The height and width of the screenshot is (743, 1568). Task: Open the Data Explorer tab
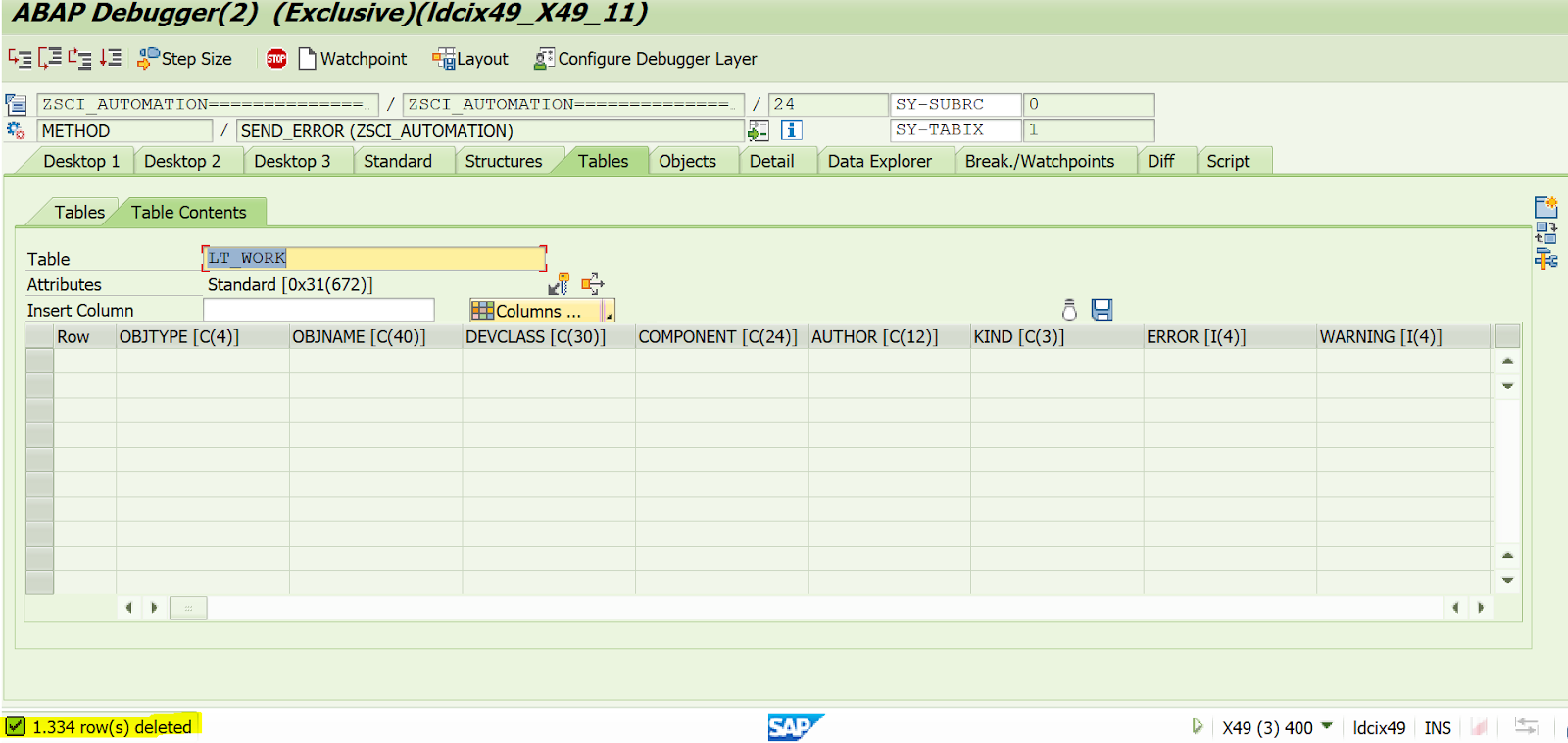[880, 161]
